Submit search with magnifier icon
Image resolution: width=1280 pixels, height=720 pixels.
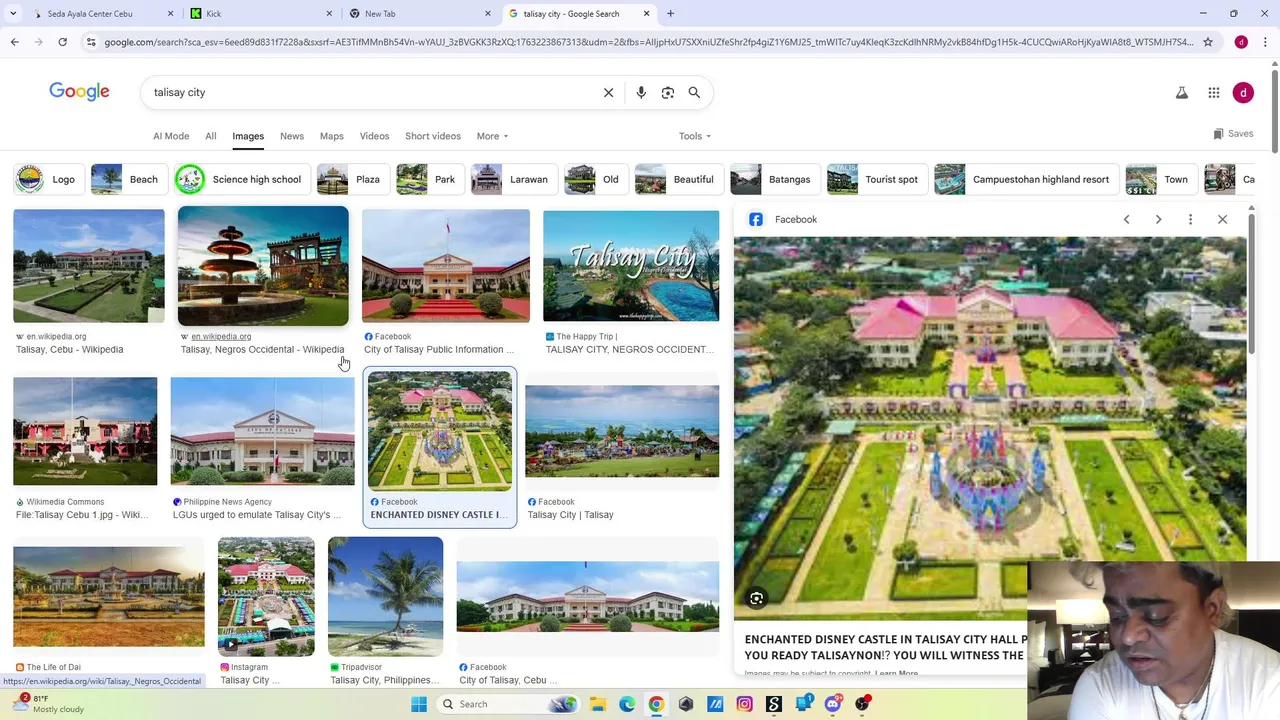694,92
